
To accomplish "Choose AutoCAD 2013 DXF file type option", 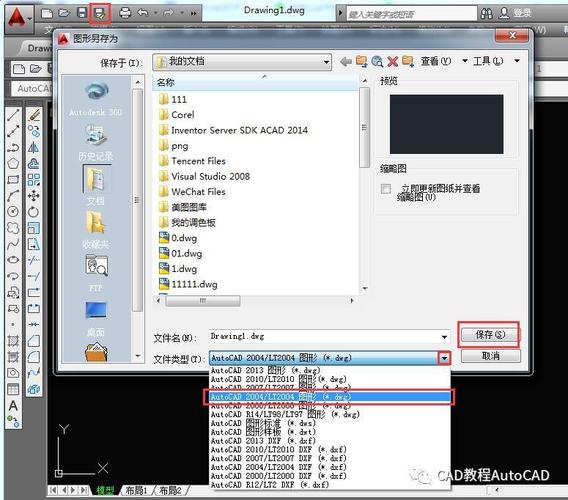I will (x=263, y=441).
